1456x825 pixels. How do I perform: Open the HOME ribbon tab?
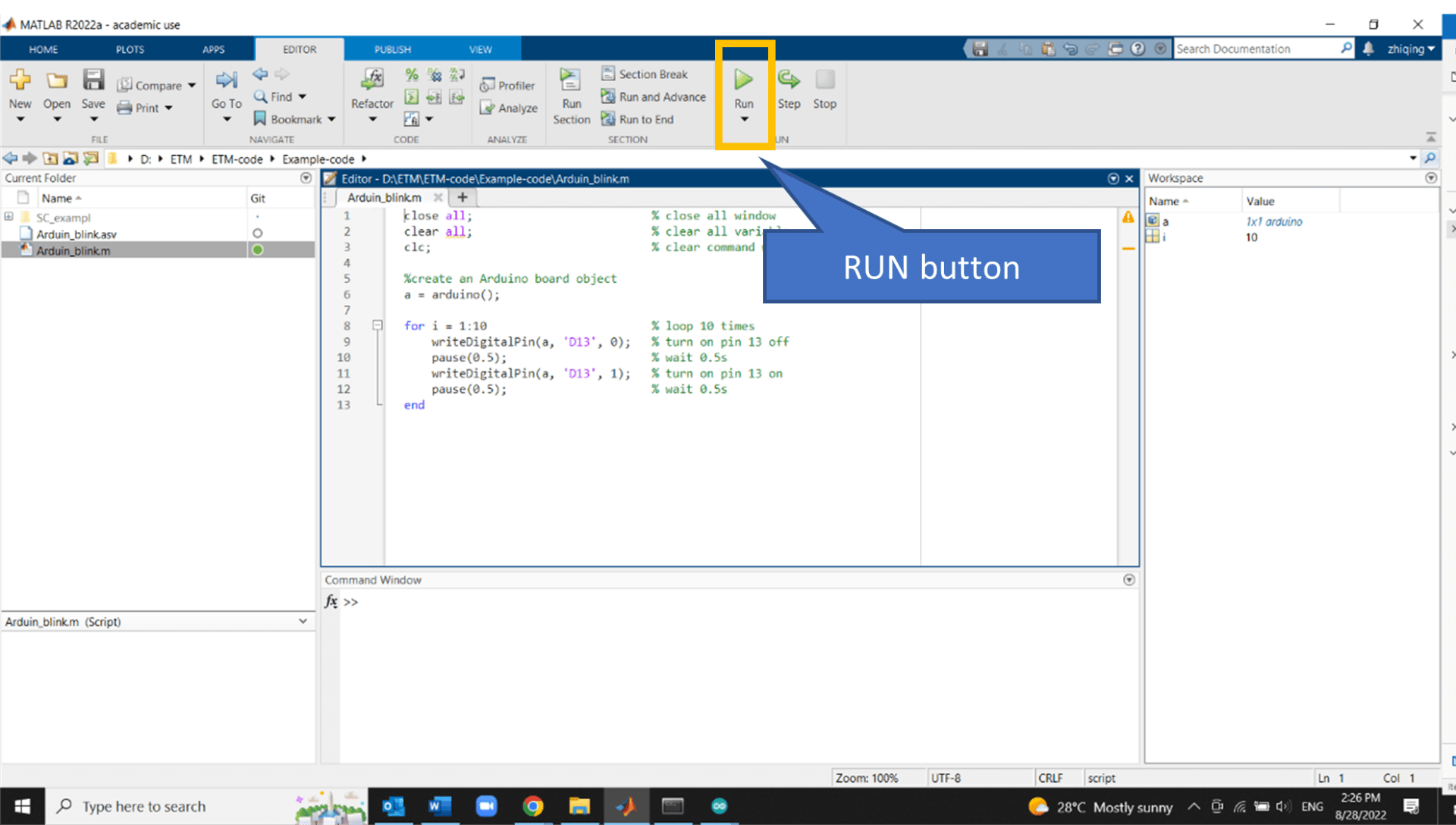43,49
